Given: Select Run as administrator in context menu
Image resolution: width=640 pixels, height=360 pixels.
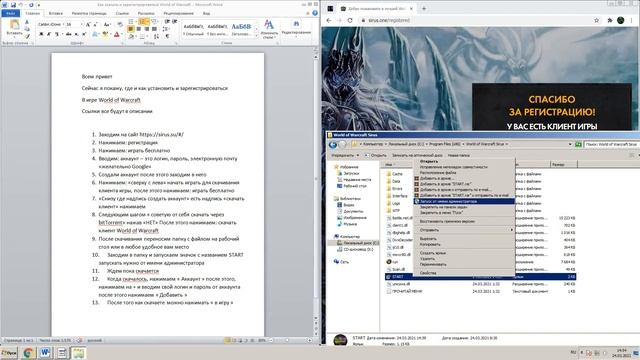Looking at the screenshot, I should [x=464, y=201].
